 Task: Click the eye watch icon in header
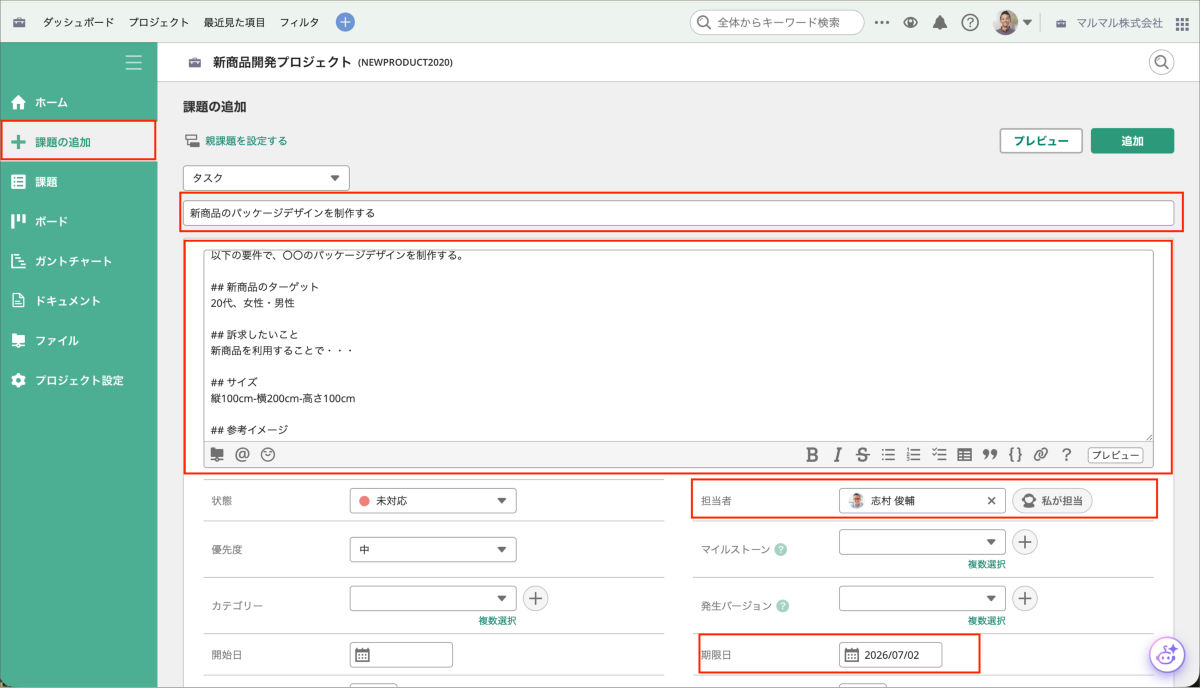(910, 22)
